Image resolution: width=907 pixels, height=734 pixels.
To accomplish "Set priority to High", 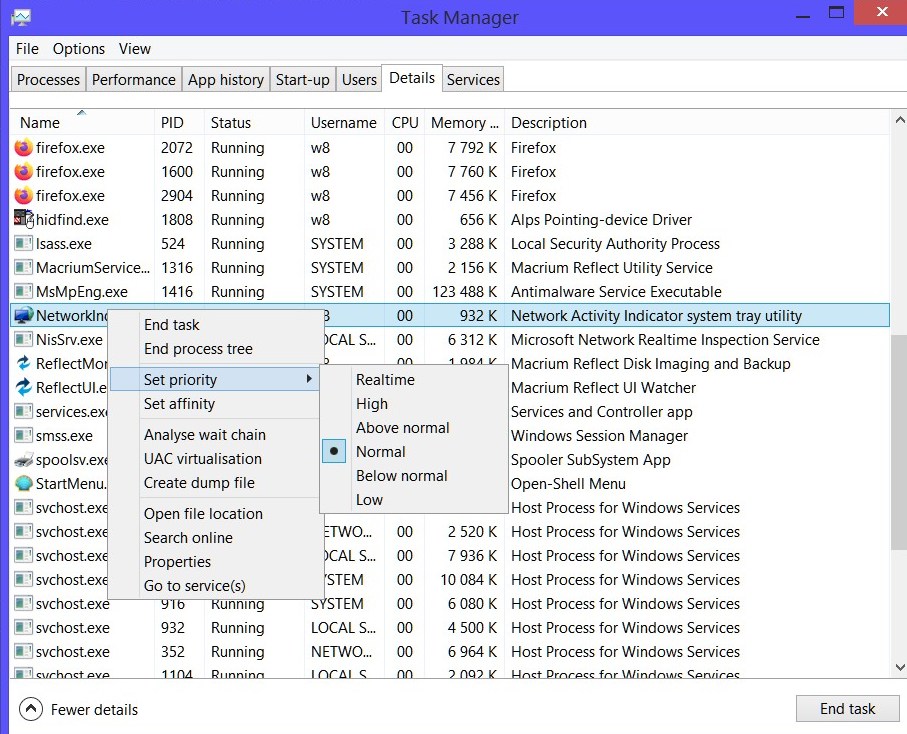I will coord(372,404).
